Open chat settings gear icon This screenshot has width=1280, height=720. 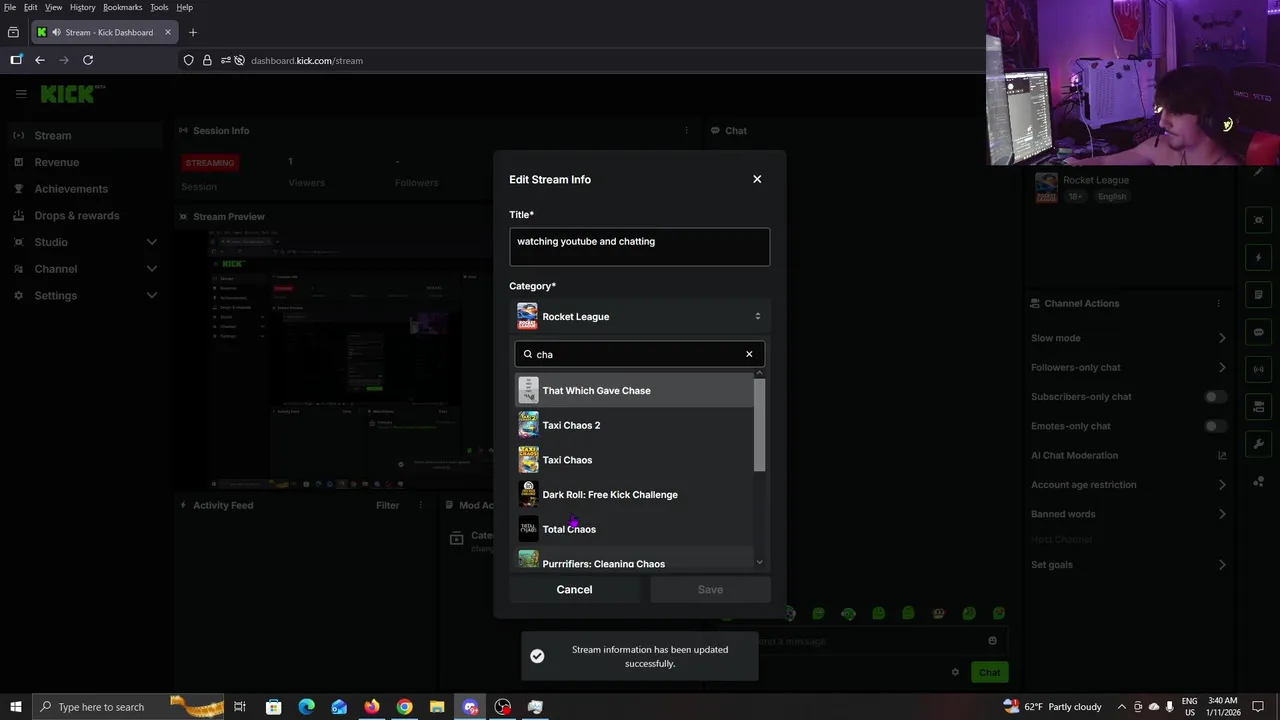pyautogui.click(x=955, y=672)
